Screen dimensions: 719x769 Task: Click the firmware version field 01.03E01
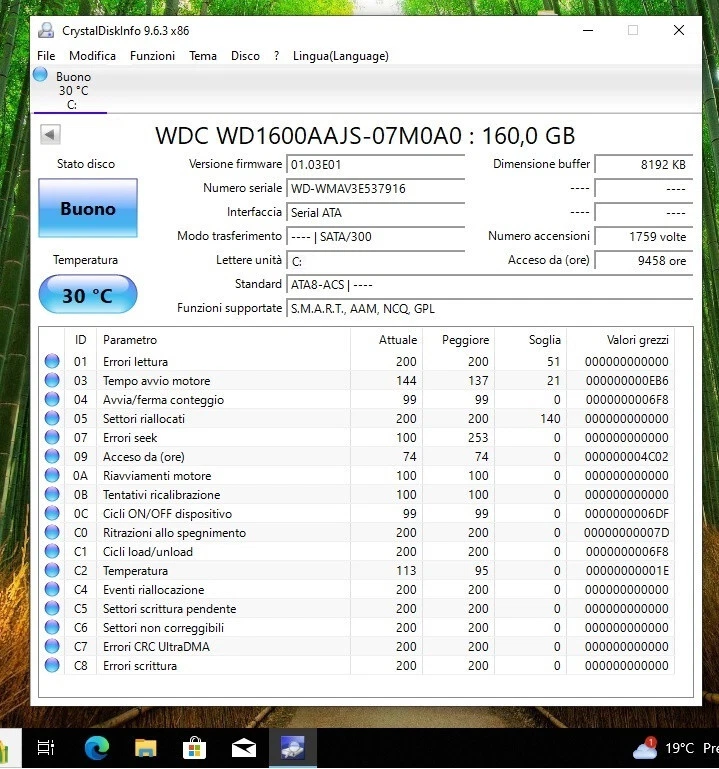[x=375, y=164]
